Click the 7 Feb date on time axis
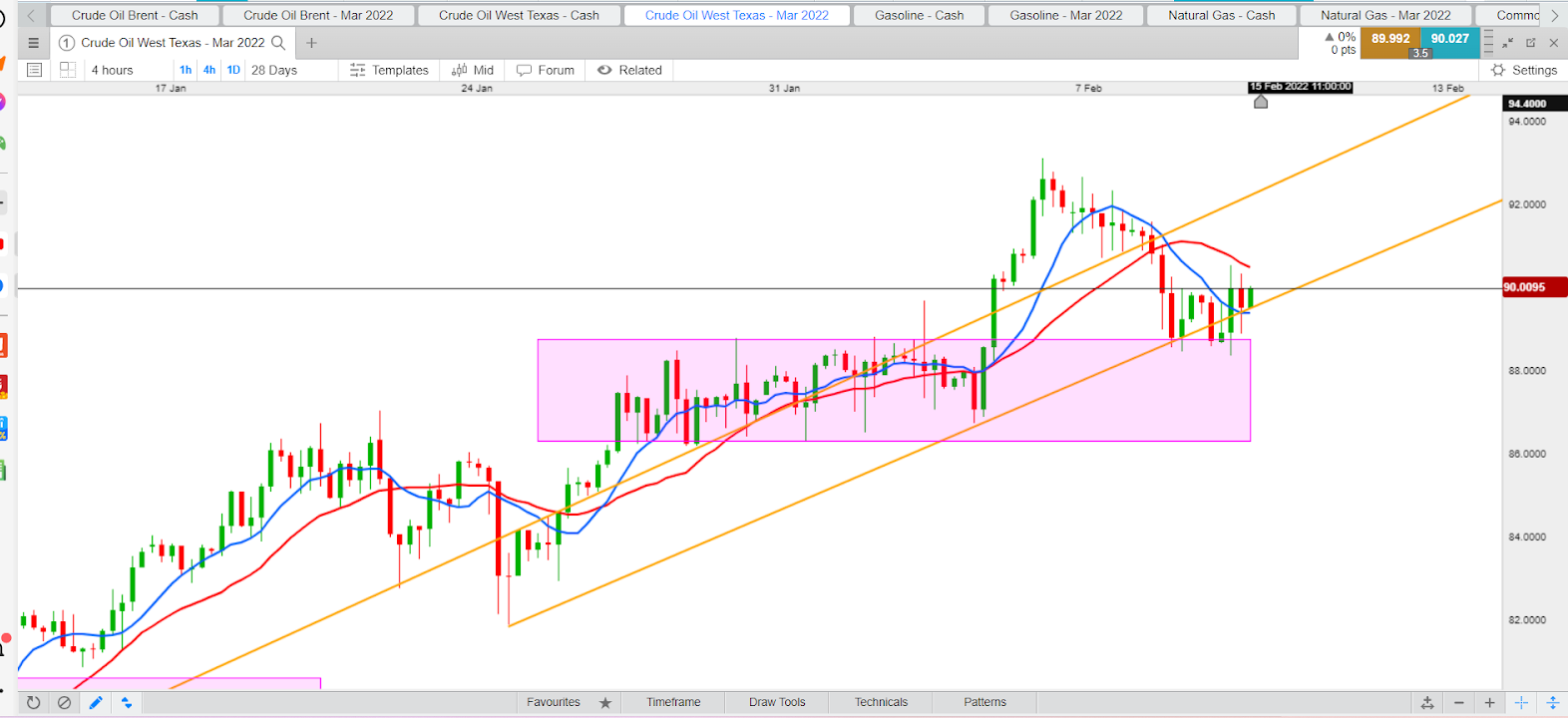Screen dimensions: 1568x718 (x=1088, y=88)
